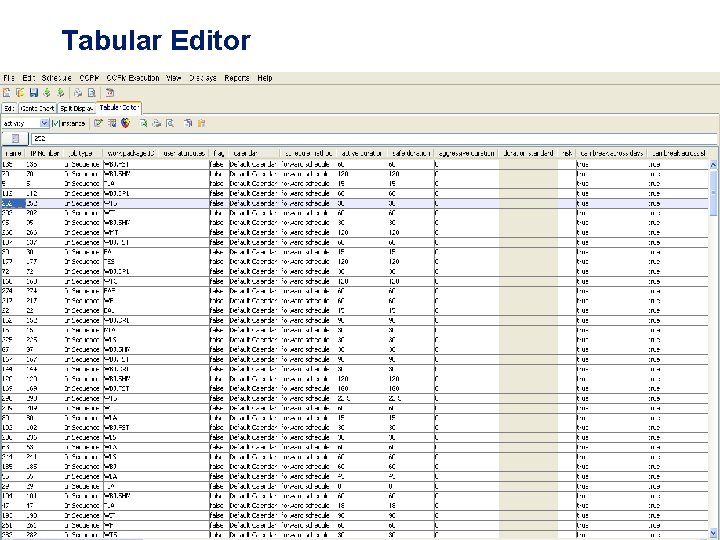The height and width of the screenshot is (540, 720).
Task: Open the Help menu
Action: pos(265,78)
